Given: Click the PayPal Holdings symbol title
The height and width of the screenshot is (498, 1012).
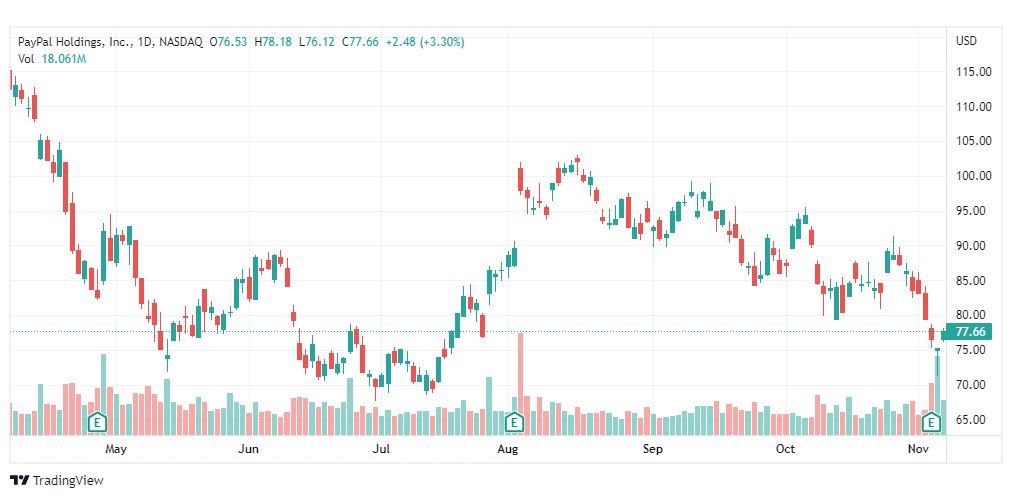Looking at the screenshot, I should (x=75, y=42).
